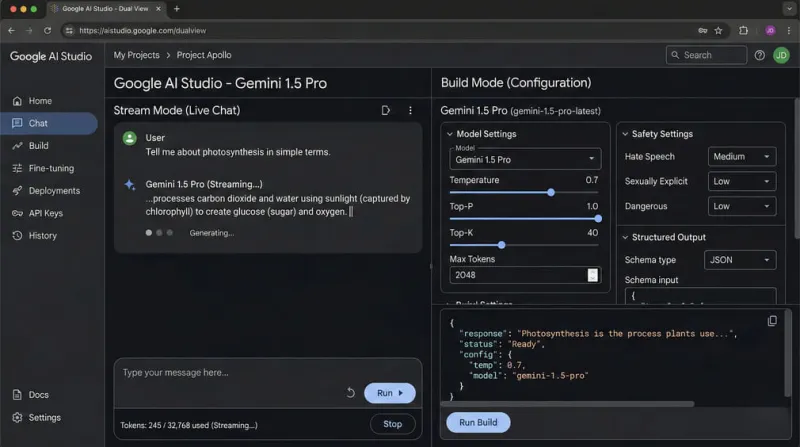Click the API Keys key icon
This screenshot has height=447, width=800.
(17, 213)
